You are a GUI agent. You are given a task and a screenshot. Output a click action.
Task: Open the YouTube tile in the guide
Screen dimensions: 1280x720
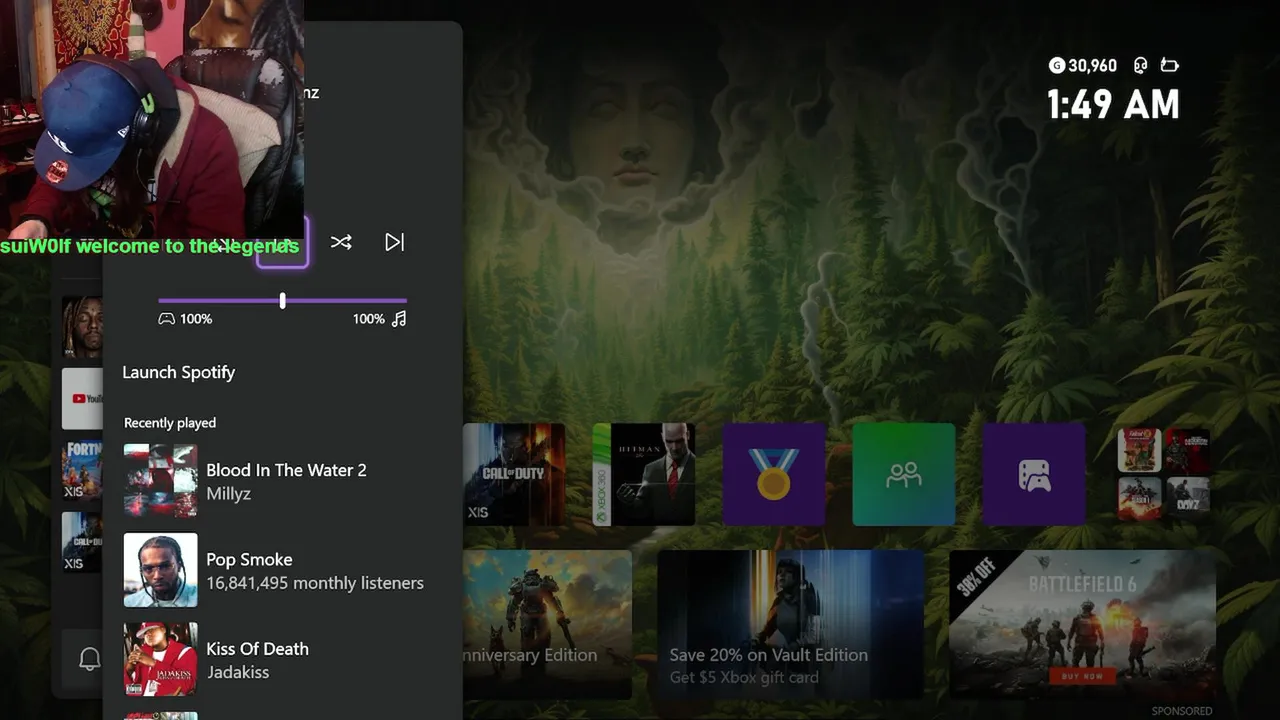tap(82, 398)
